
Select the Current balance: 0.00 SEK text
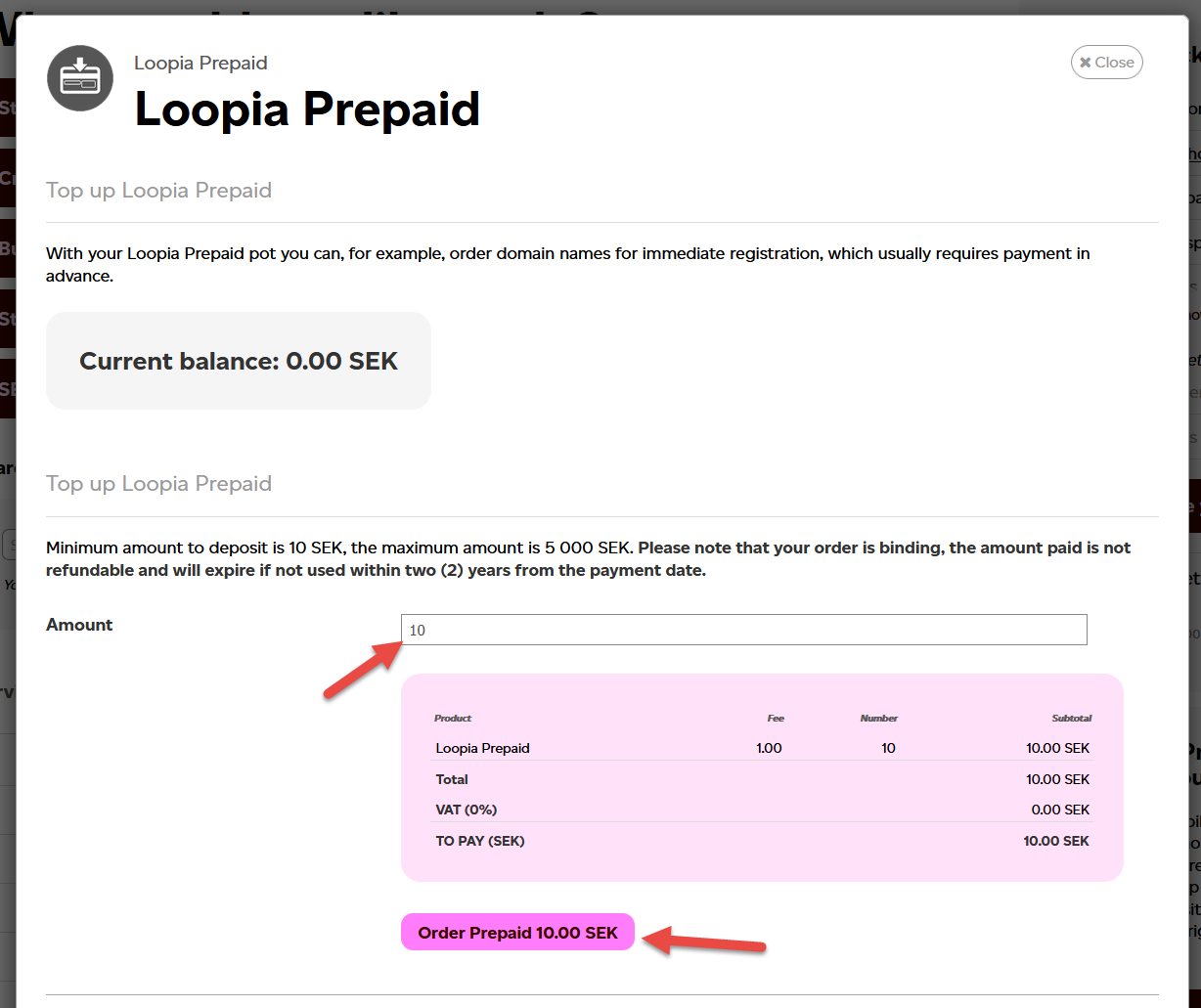239,361
